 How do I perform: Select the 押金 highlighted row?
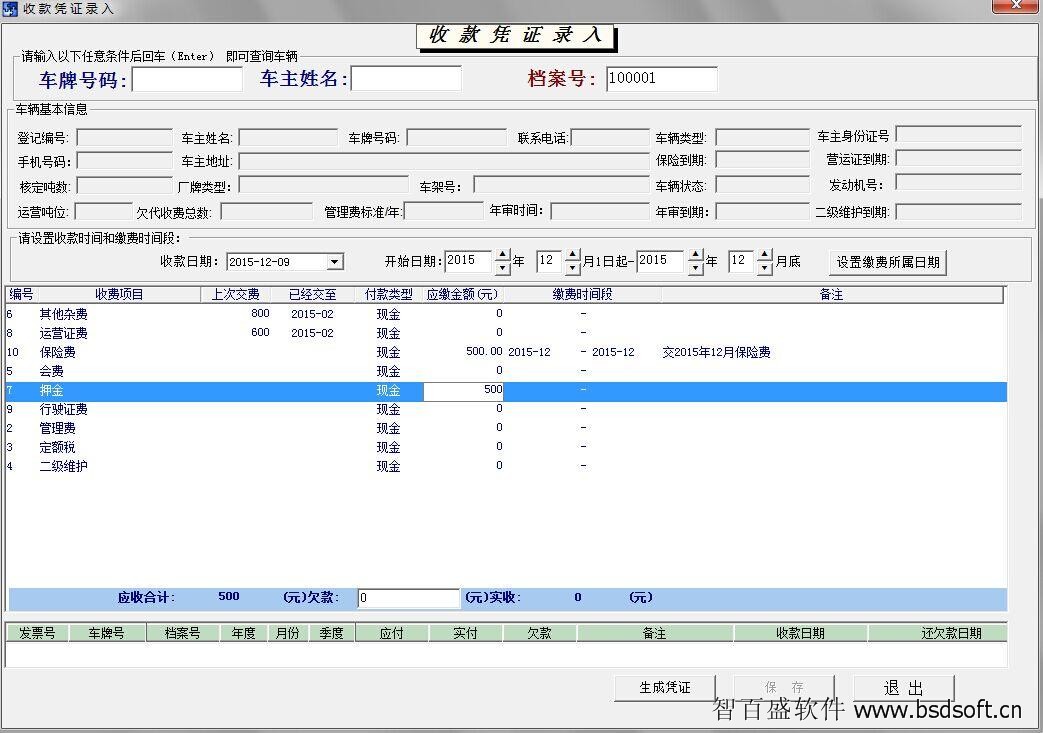point(506,390)
